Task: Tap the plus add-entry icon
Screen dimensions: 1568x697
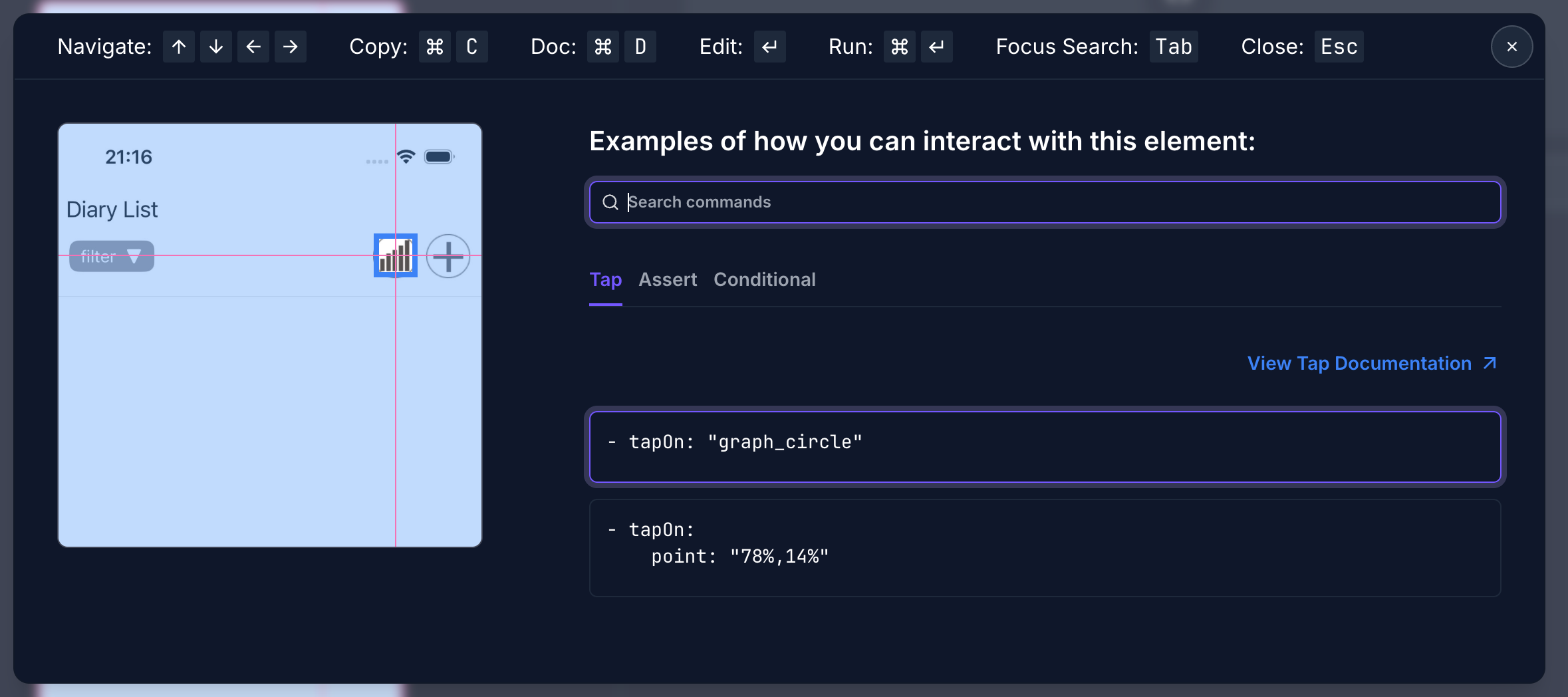Action: click(x=448, y=256)
